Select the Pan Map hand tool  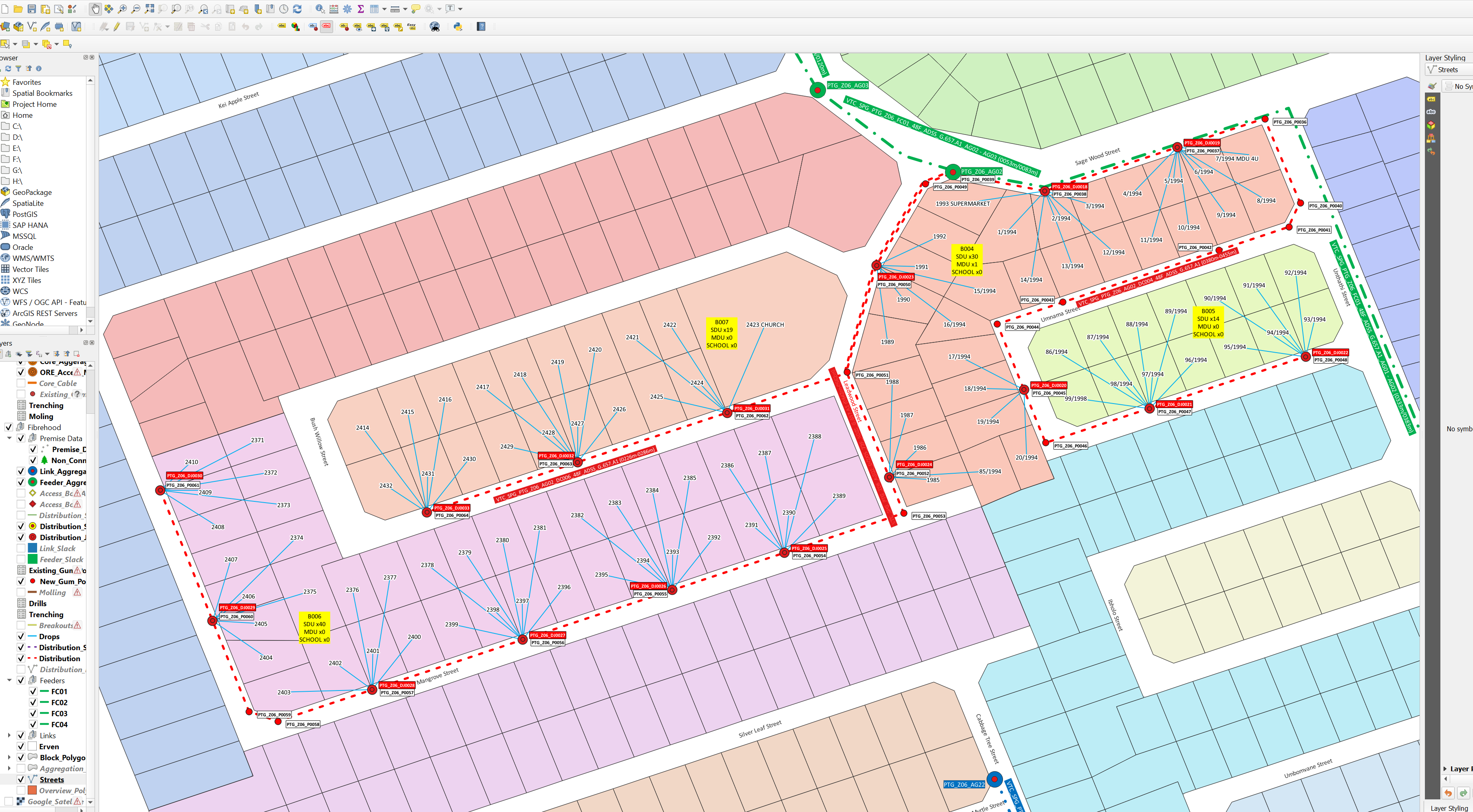(95, 9)
